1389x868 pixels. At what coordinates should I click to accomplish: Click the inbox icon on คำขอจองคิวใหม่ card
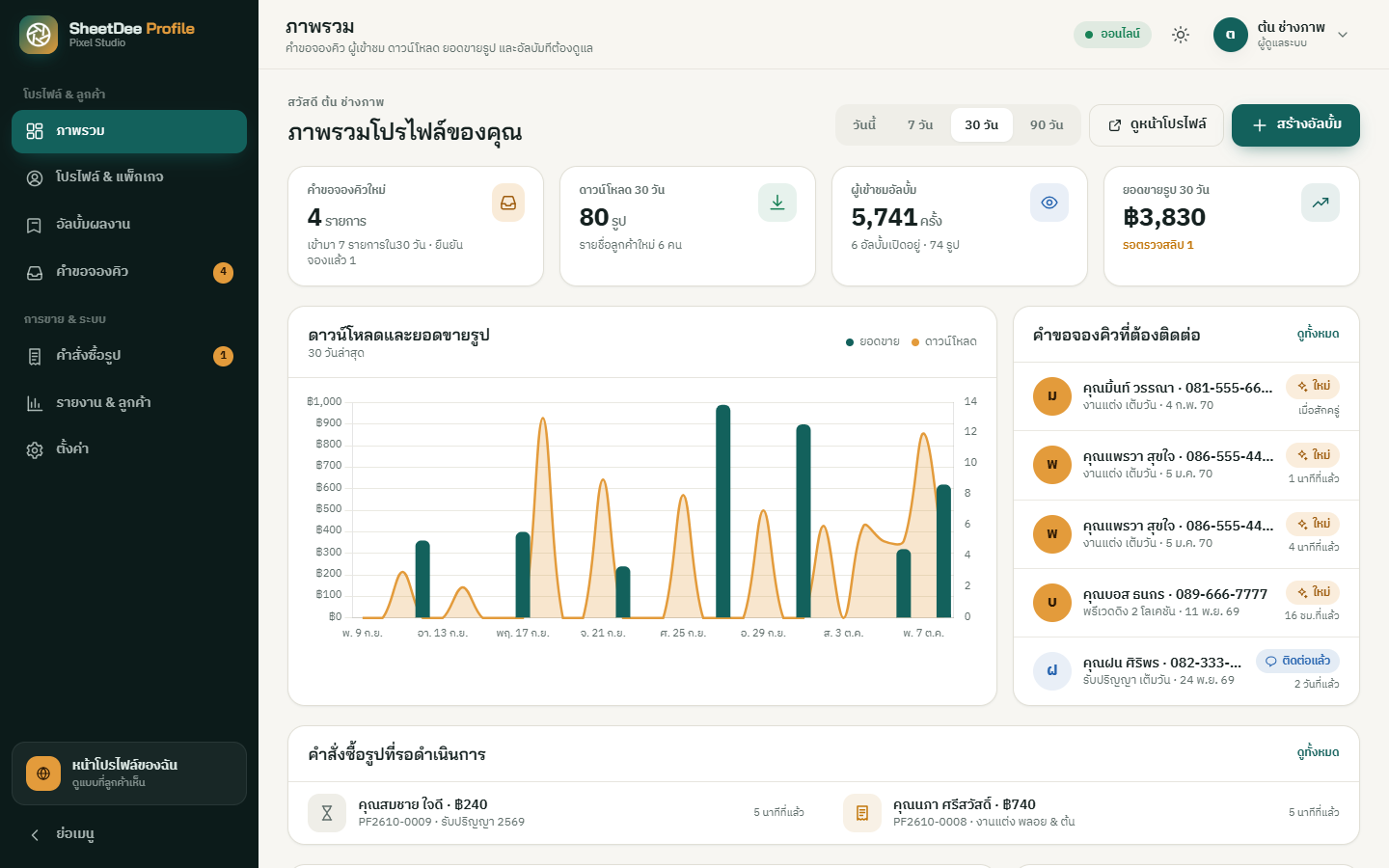tap(508, 203)
